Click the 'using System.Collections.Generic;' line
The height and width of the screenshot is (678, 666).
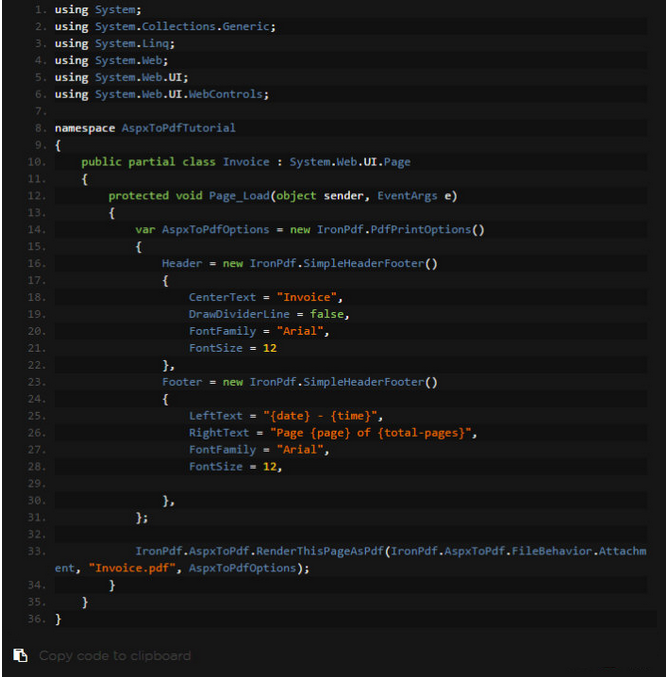[x=165, y=27]
